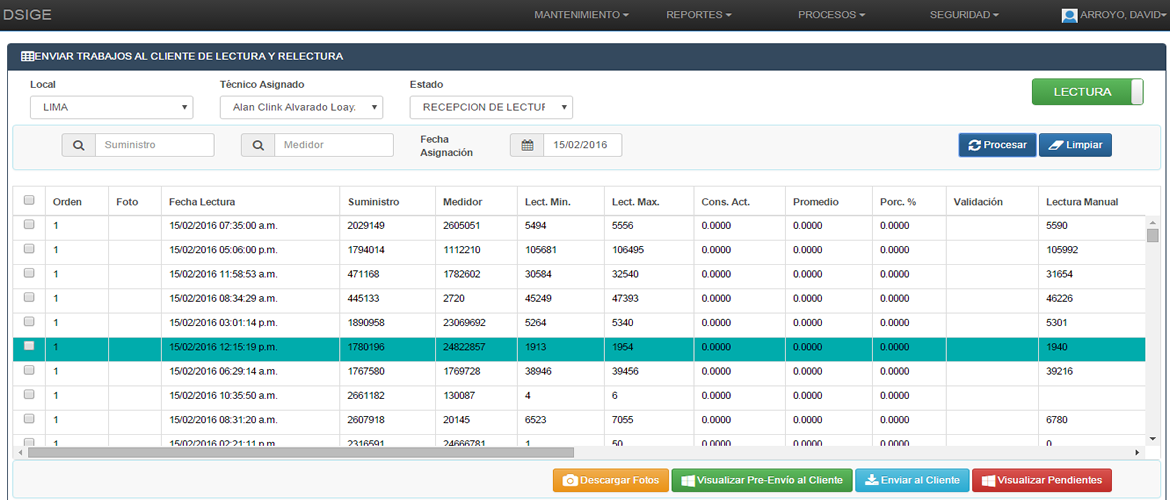The width and height of the screenshot is (1170, 500).
Task: Open the PROCESOS menu
Action: (x=831, y=15)
